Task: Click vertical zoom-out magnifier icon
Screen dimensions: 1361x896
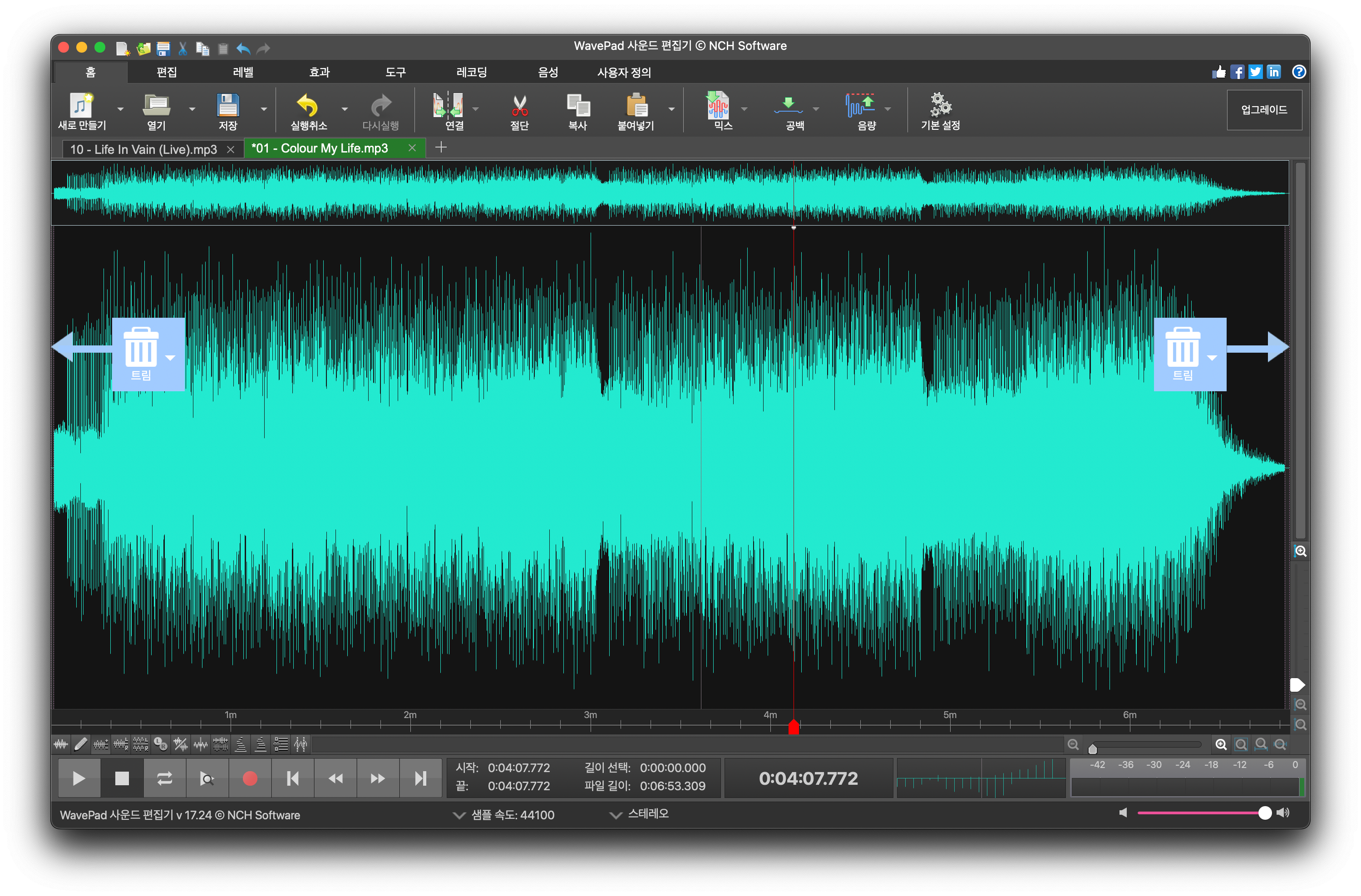Action: [1300, 704]
